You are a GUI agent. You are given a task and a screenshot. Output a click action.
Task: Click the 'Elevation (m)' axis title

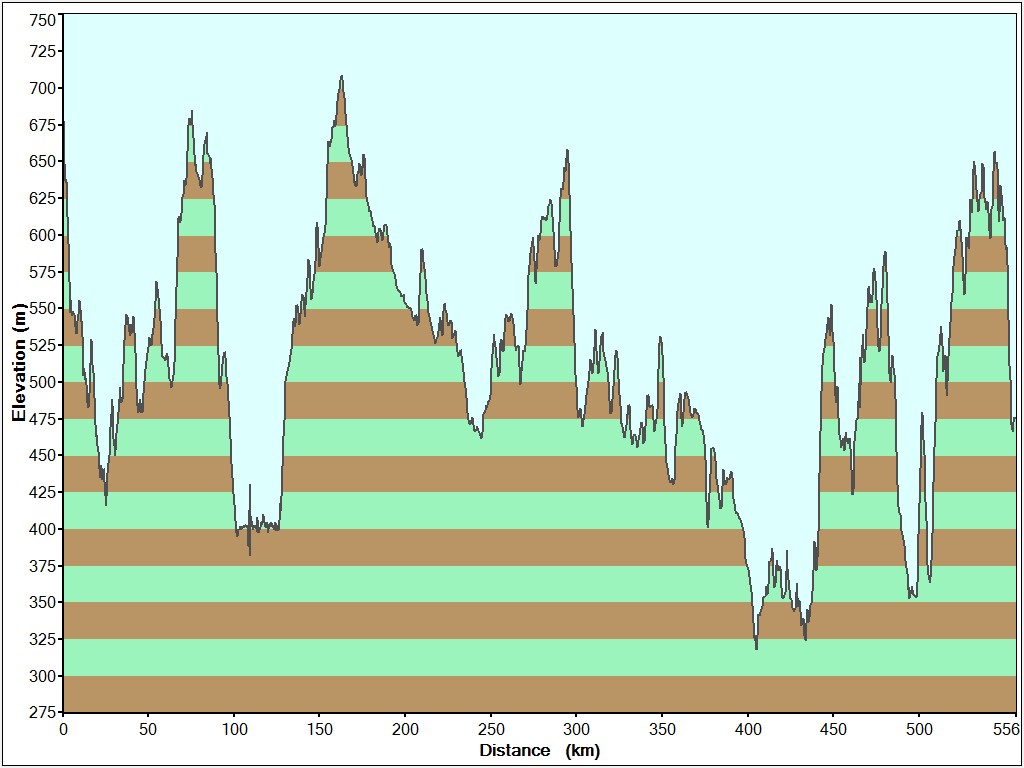[19, 363]
